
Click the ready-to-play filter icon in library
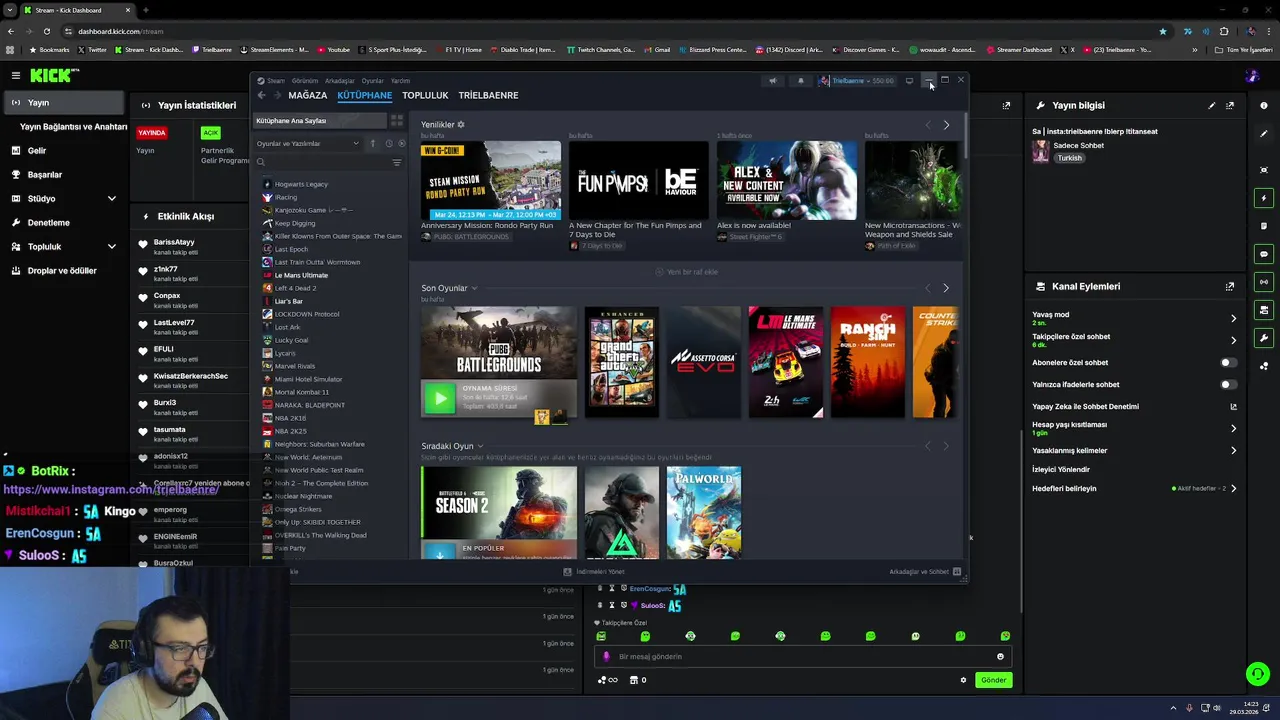(x=401, y=143)
